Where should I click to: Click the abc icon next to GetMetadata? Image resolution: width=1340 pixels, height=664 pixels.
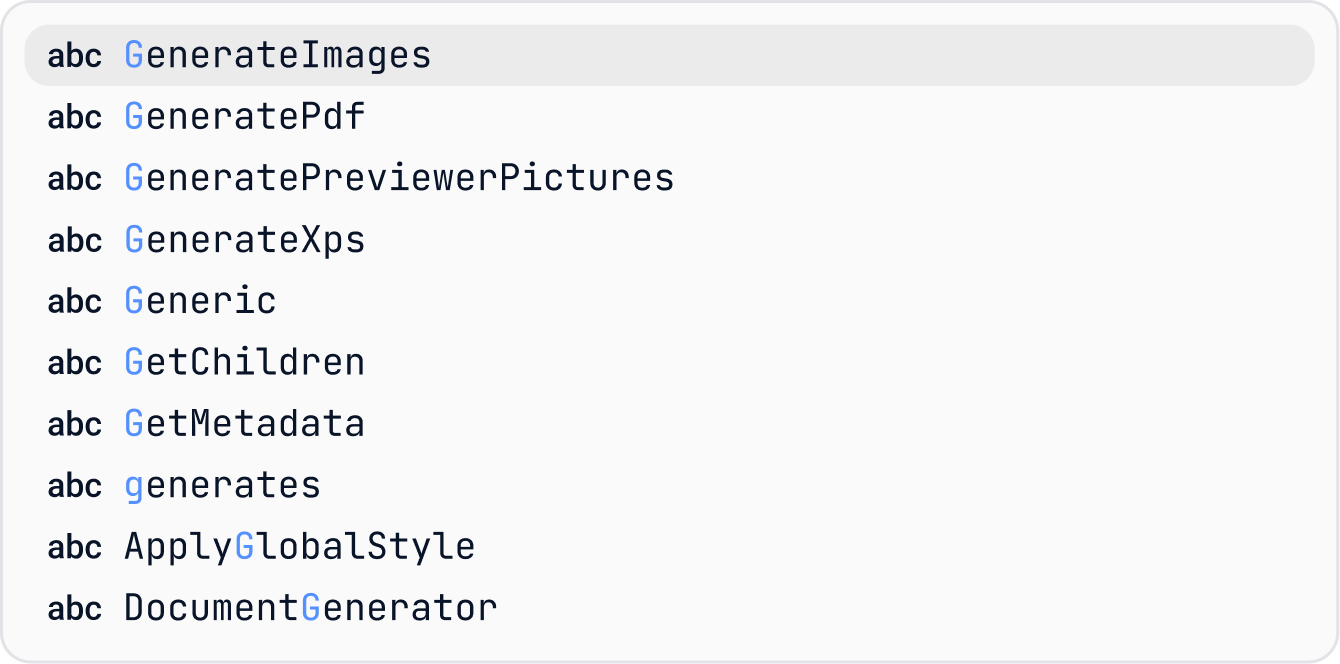click(x=75, y=425)
